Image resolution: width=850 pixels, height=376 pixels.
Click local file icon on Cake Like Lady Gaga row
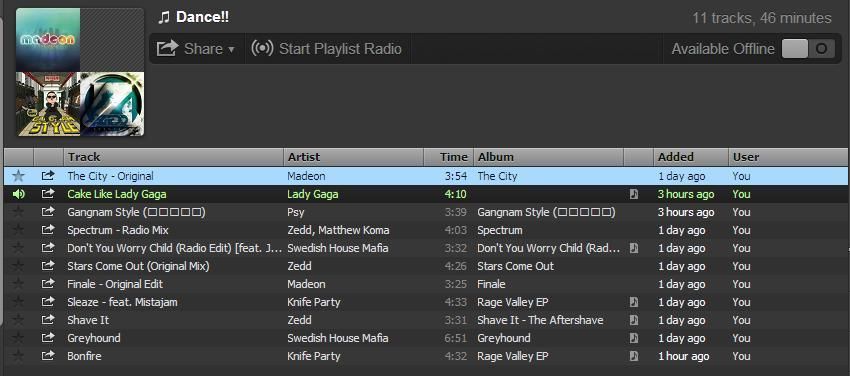click(x=634, y=194)
